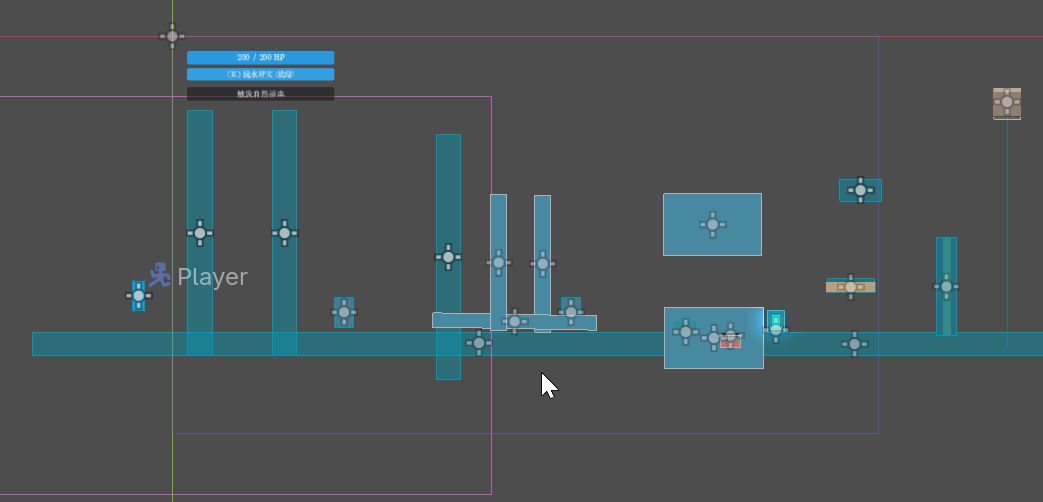1043x502 pixels.
Task: Select the small red brick object
Action: pyautogui.click(x=730, y=342)
